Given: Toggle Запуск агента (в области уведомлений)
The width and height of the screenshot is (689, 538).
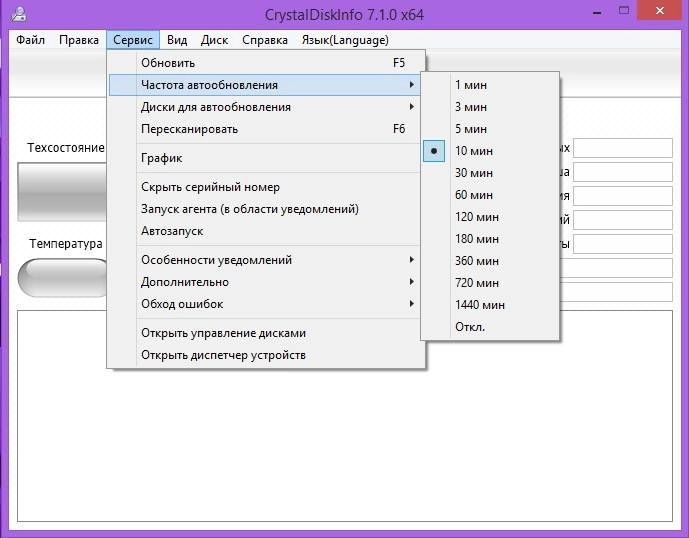Looking at the screenshot, I should (265, 209).
